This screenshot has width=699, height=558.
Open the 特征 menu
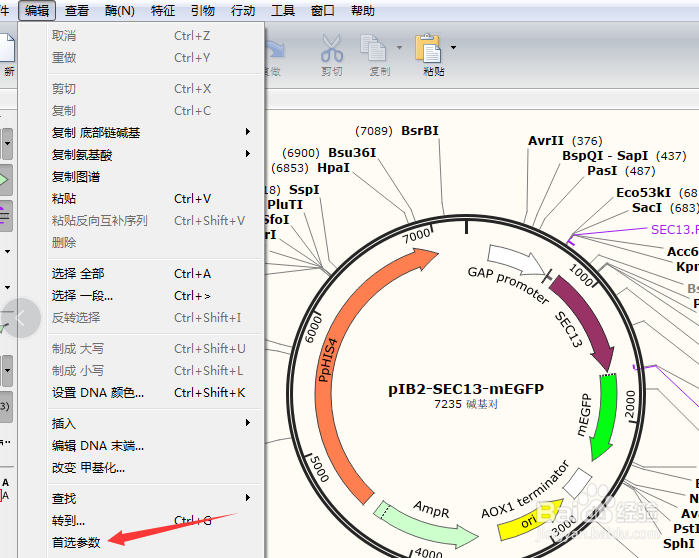click(163, 10)
